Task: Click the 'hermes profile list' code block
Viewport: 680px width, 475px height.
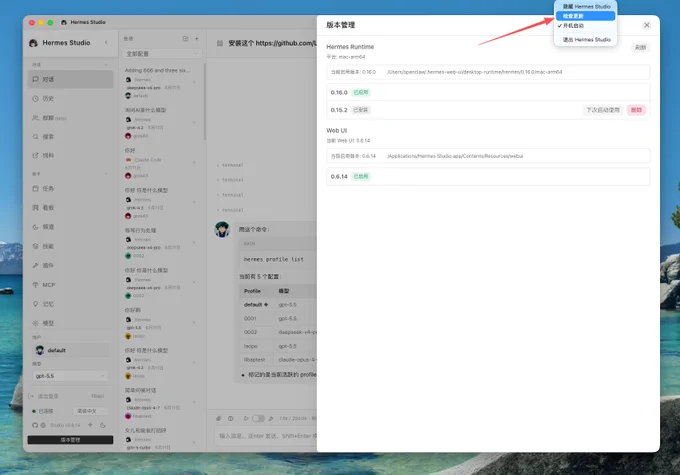Action: pyautogui.click(x=278, y=259)
